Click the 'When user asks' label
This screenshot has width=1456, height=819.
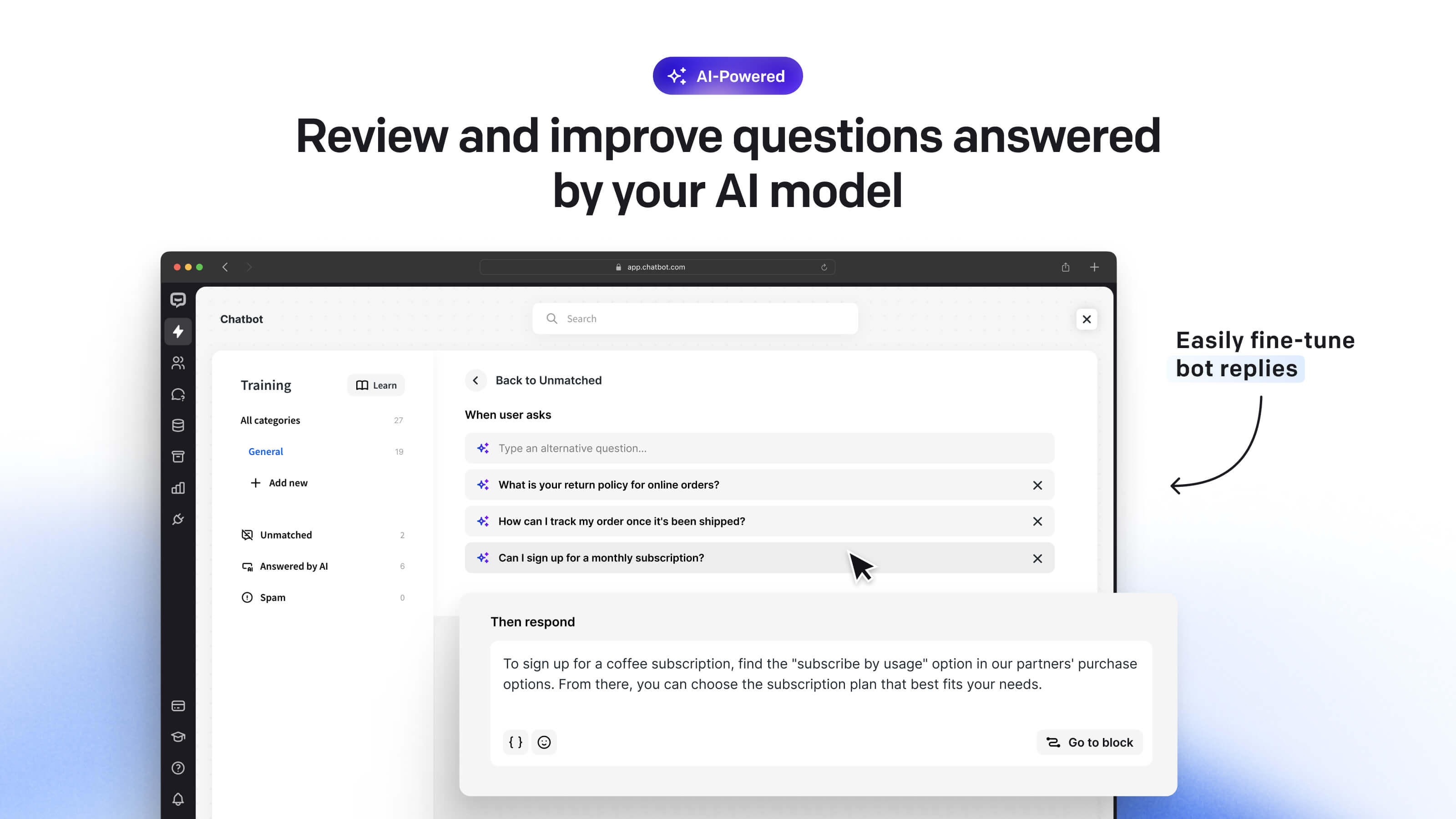pyautogui.click(x=508, y=415)
